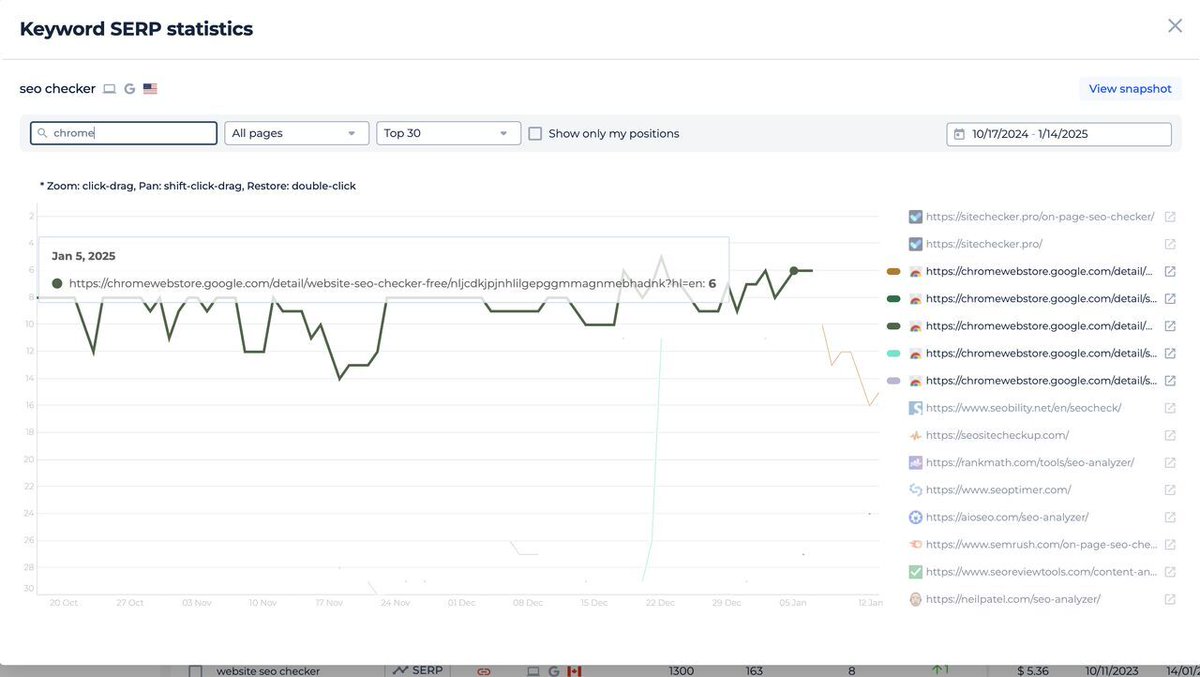The image size is (1200, 677).
Task: Click the SERP button in background row
Action: tap(418, 670)
